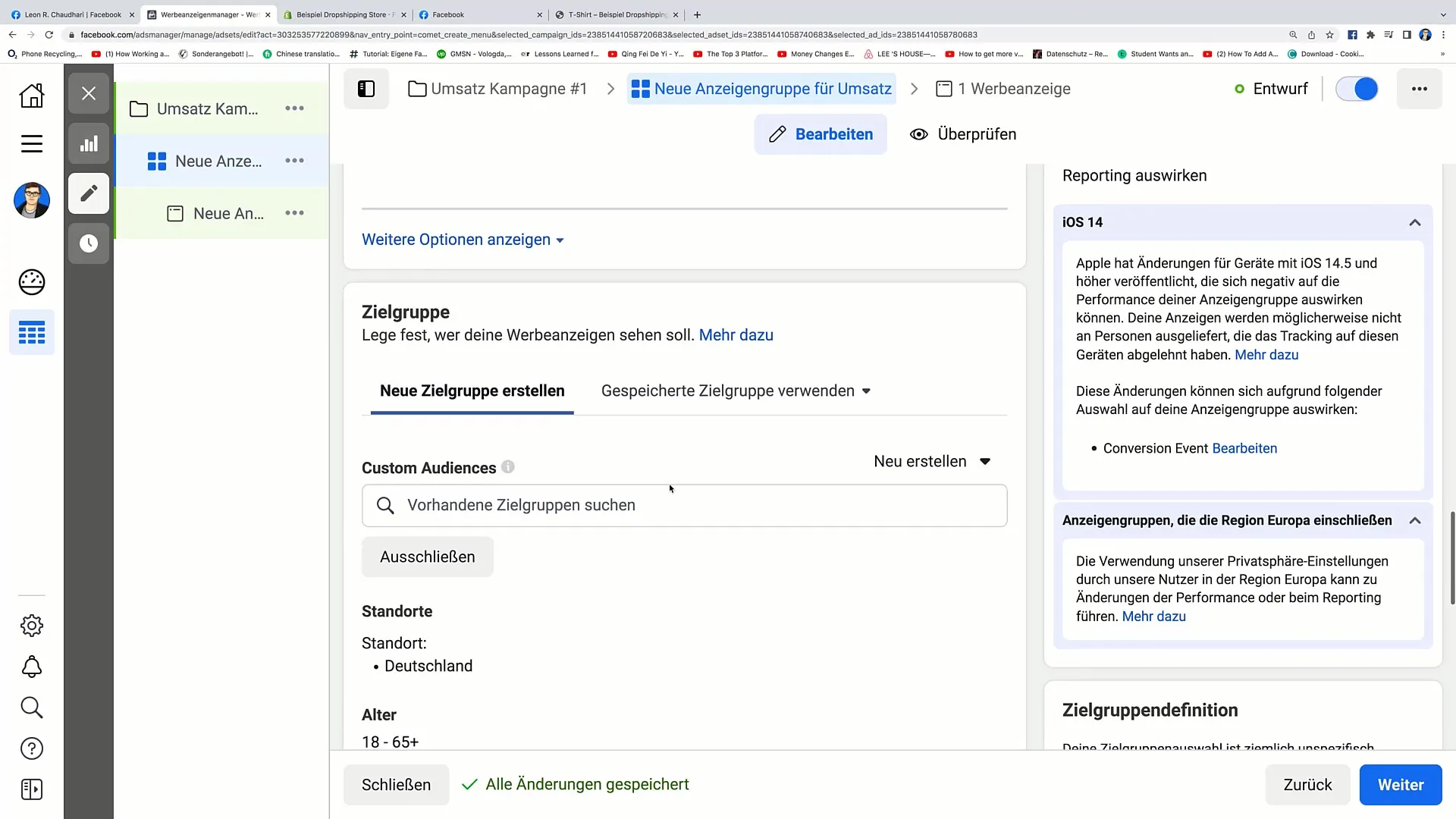The image size is (1456, 819).
Task: Click the search icon in sidebar
Action: [x=31, y=707]
